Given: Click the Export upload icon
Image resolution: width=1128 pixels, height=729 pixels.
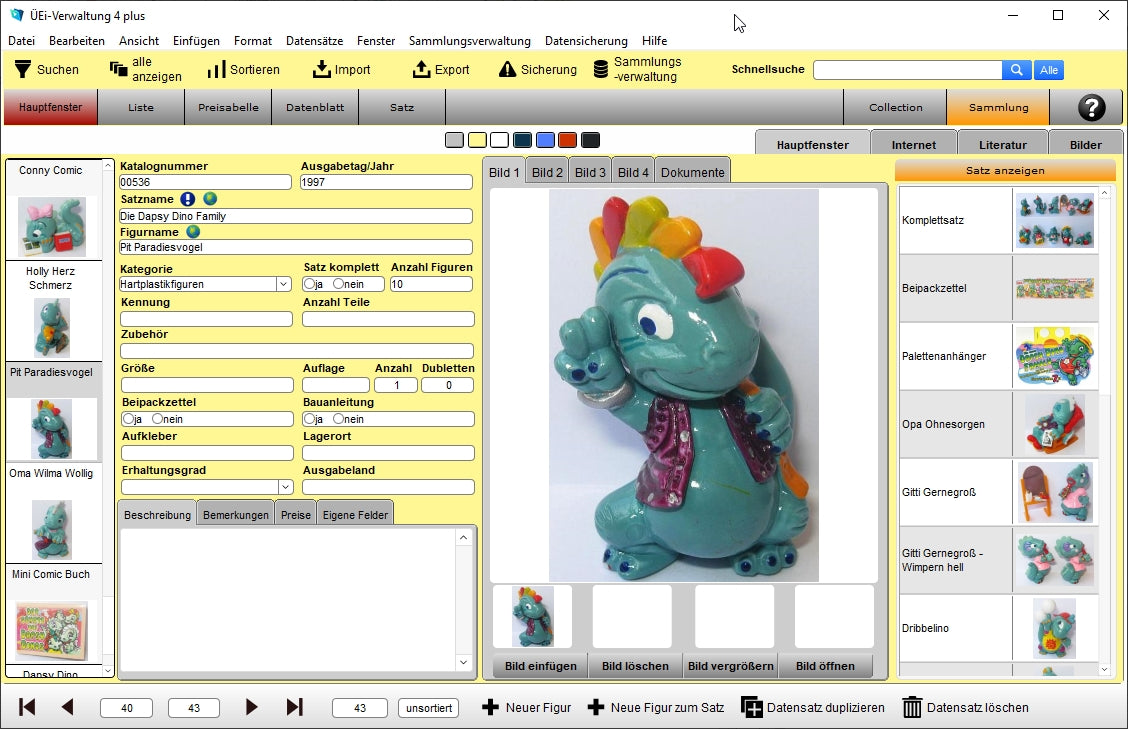Looking at the screenshot, I should [421, 69].
